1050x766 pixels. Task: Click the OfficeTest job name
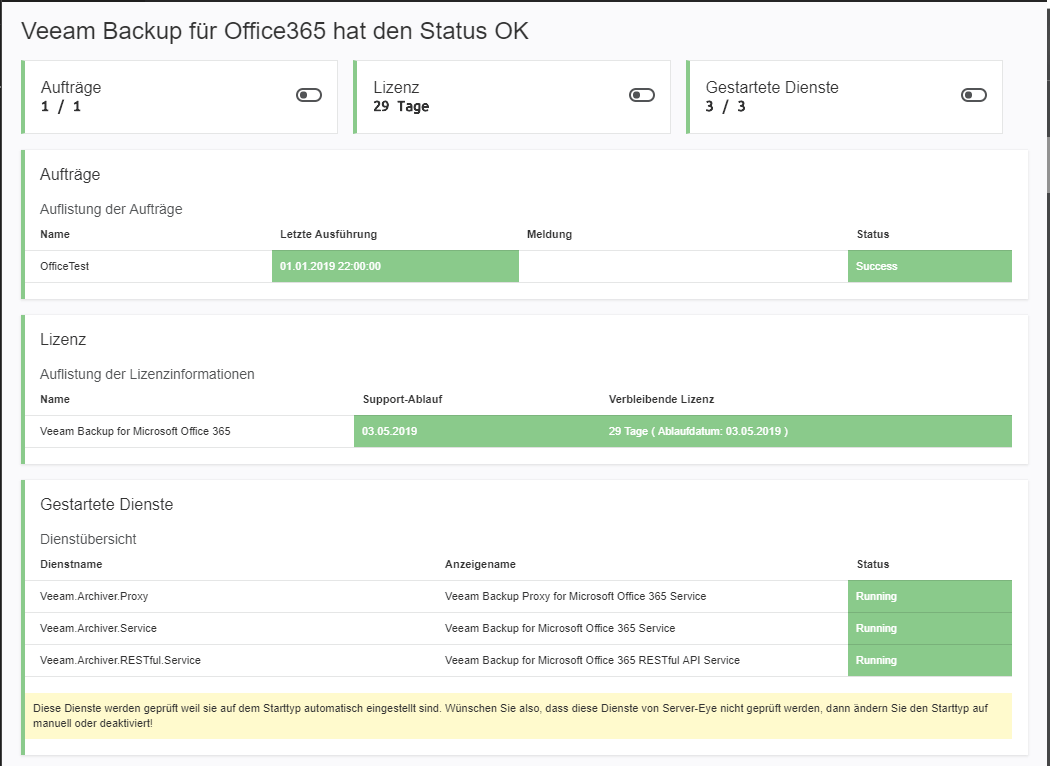65,267
